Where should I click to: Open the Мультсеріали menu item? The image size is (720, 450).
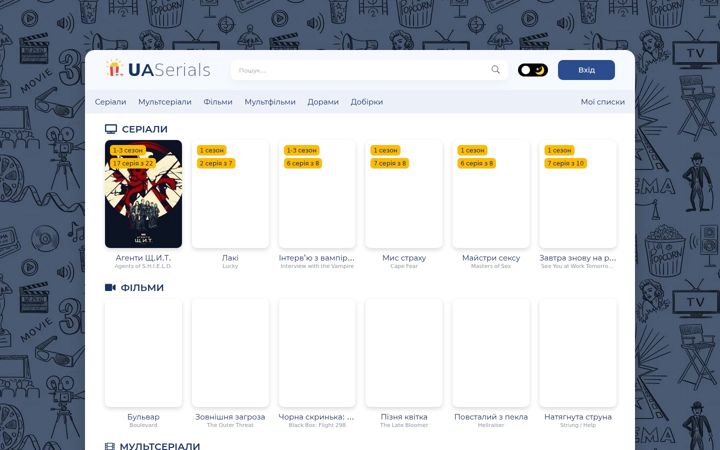[165, 102]
